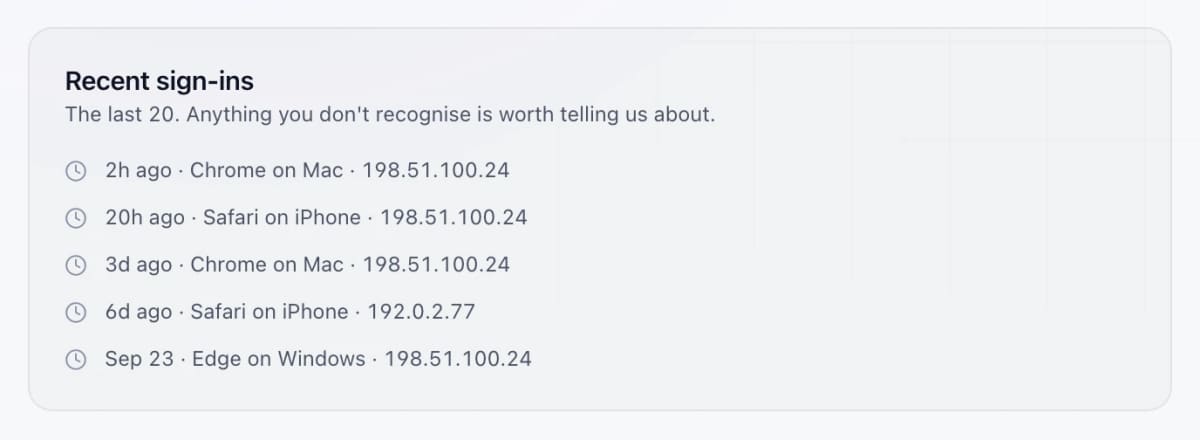The image size is (1200, 440).
Task: Click the IP address on the Edge on Windows row
Action: coord(458,358)
